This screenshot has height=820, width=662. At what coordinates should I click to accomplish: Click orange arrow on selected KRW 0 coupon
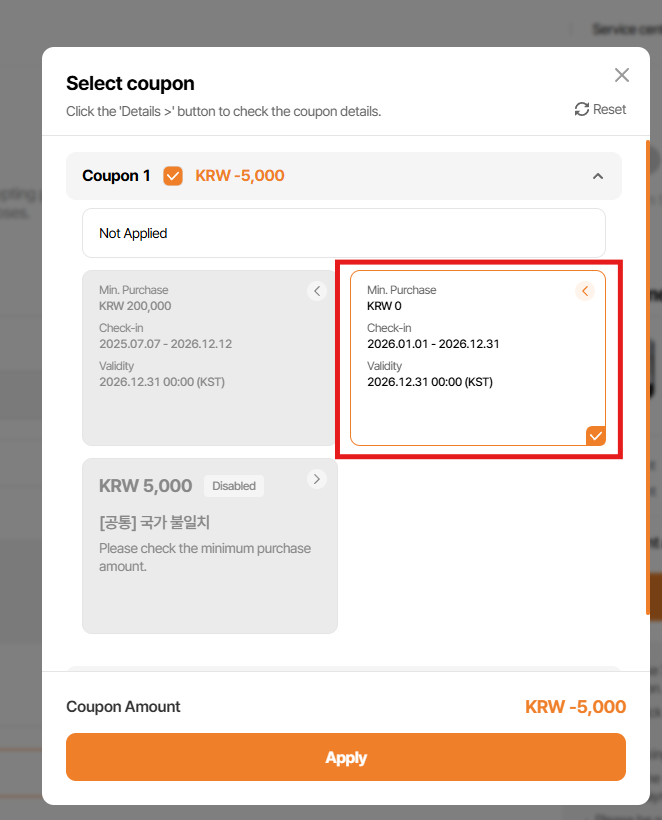coord(586,291)
